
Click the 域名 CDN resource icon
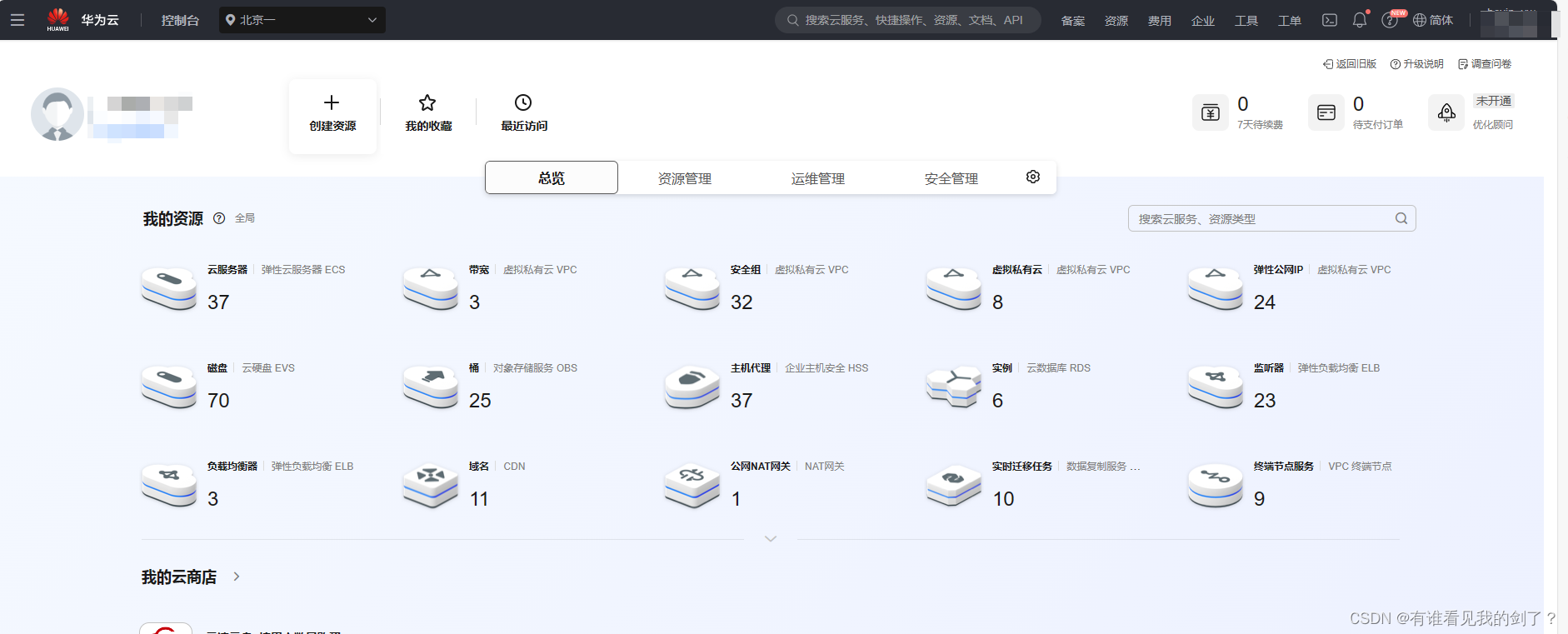coord(431,485)
